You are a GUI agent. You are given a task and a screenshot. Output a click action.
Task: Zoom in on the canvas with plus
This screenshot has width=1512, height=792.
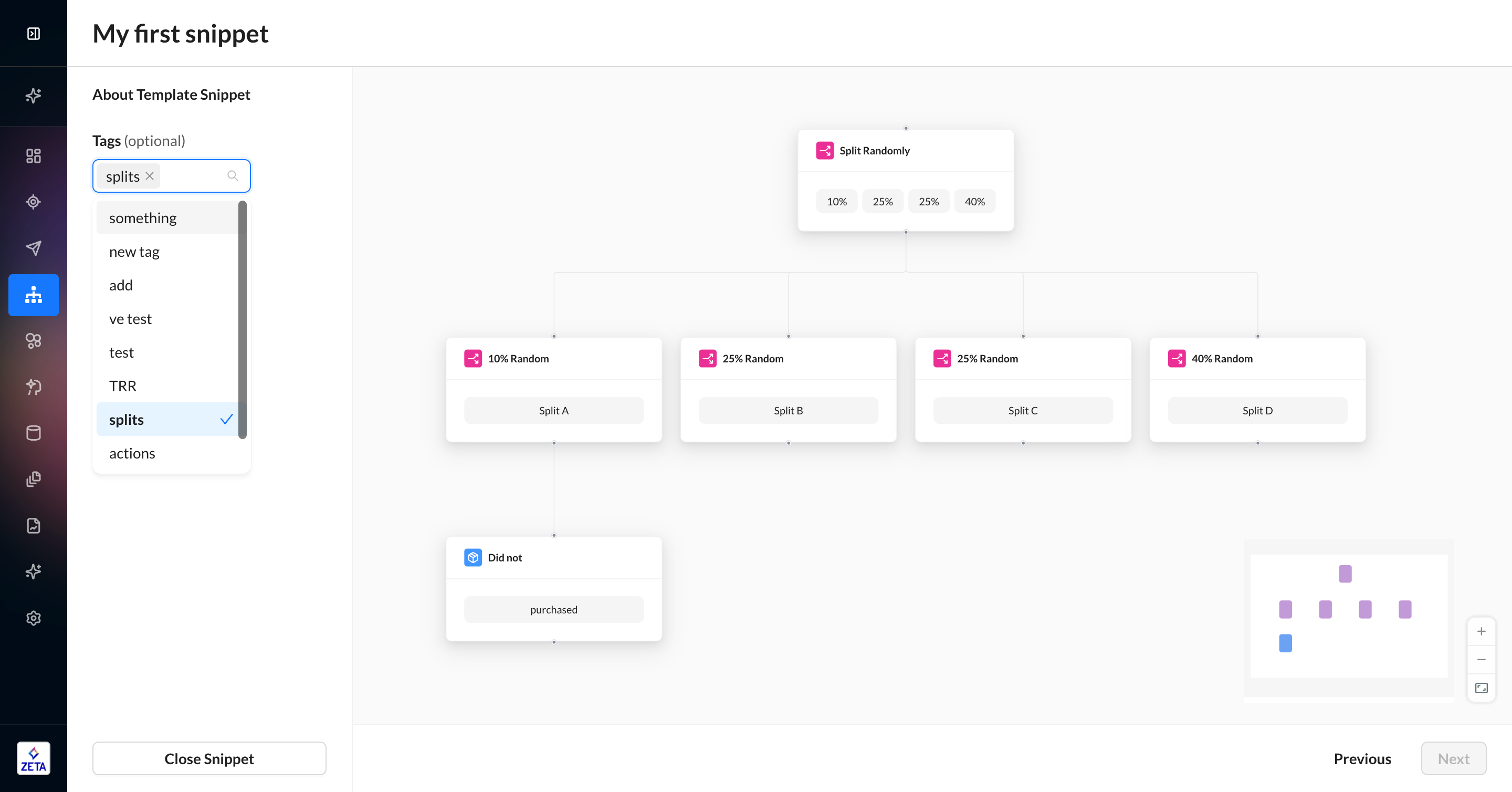click(1481, 632)
